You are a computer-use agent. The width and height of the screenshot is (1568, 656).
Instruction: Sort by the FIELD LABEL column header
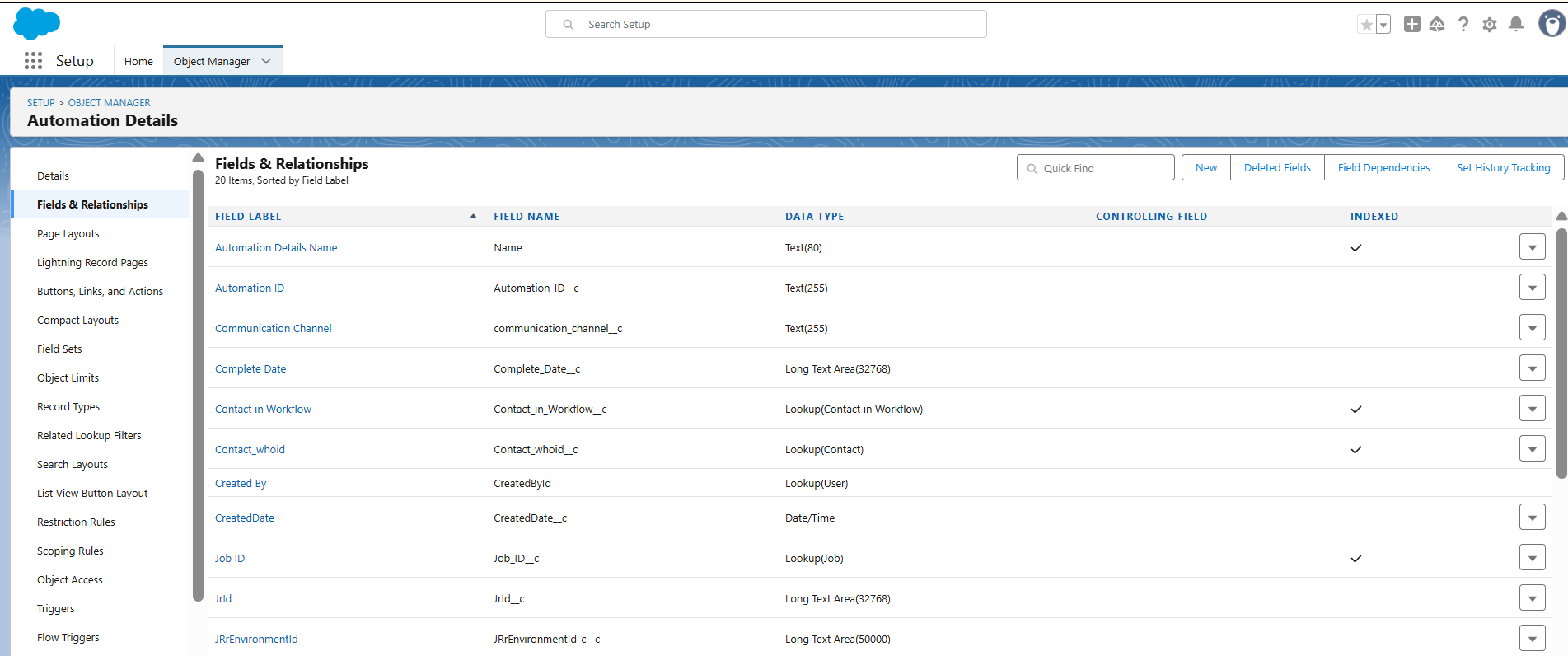(248, 216)
